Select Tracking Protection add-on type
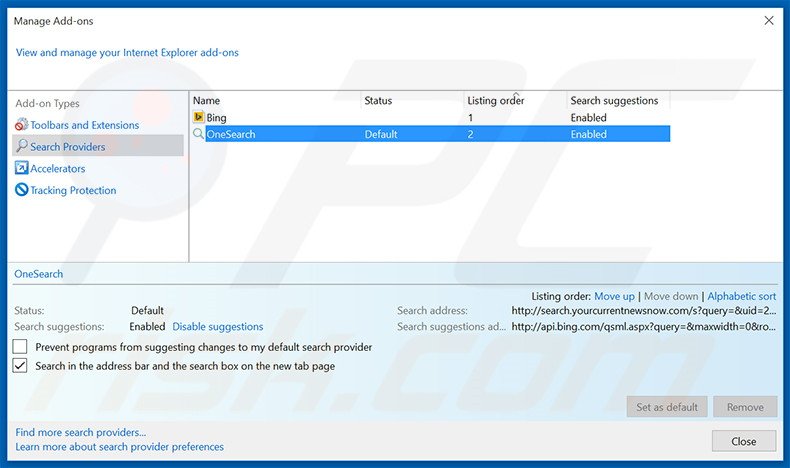 point(73,190)
